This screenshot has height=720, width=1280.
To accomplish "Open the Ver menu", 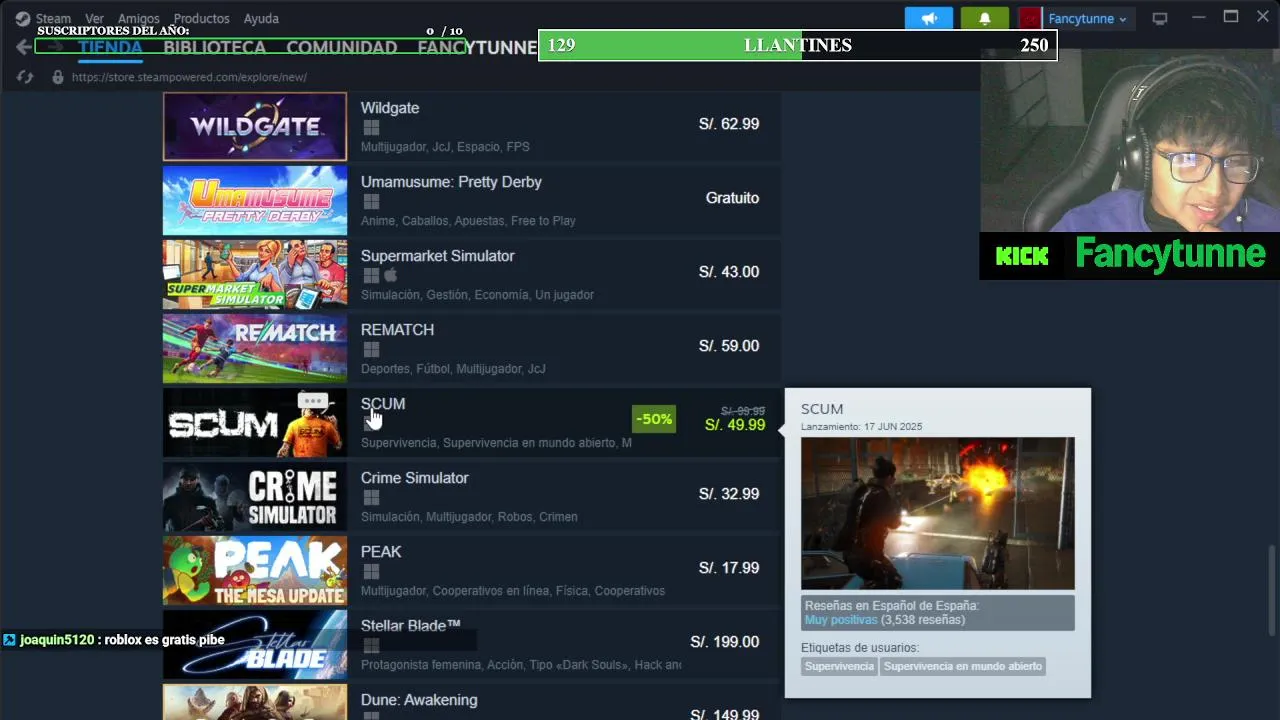I will click(x=94, y=19).
